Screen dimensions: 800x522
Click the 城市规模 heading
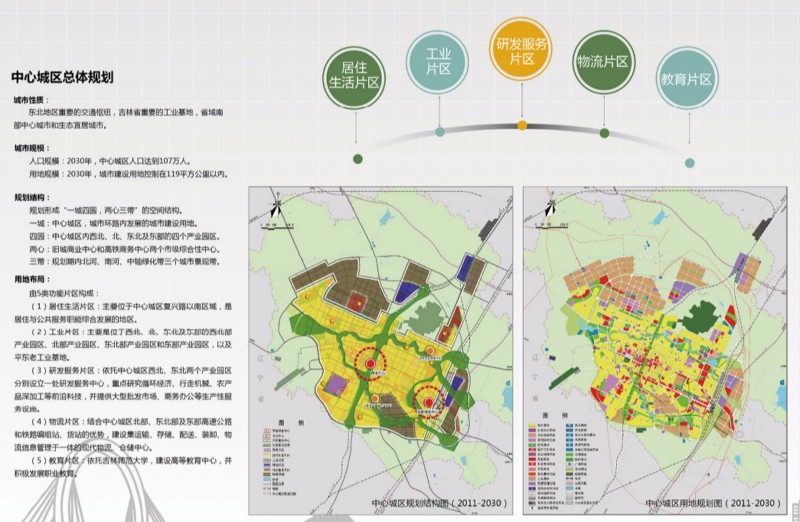pos(29,147)
